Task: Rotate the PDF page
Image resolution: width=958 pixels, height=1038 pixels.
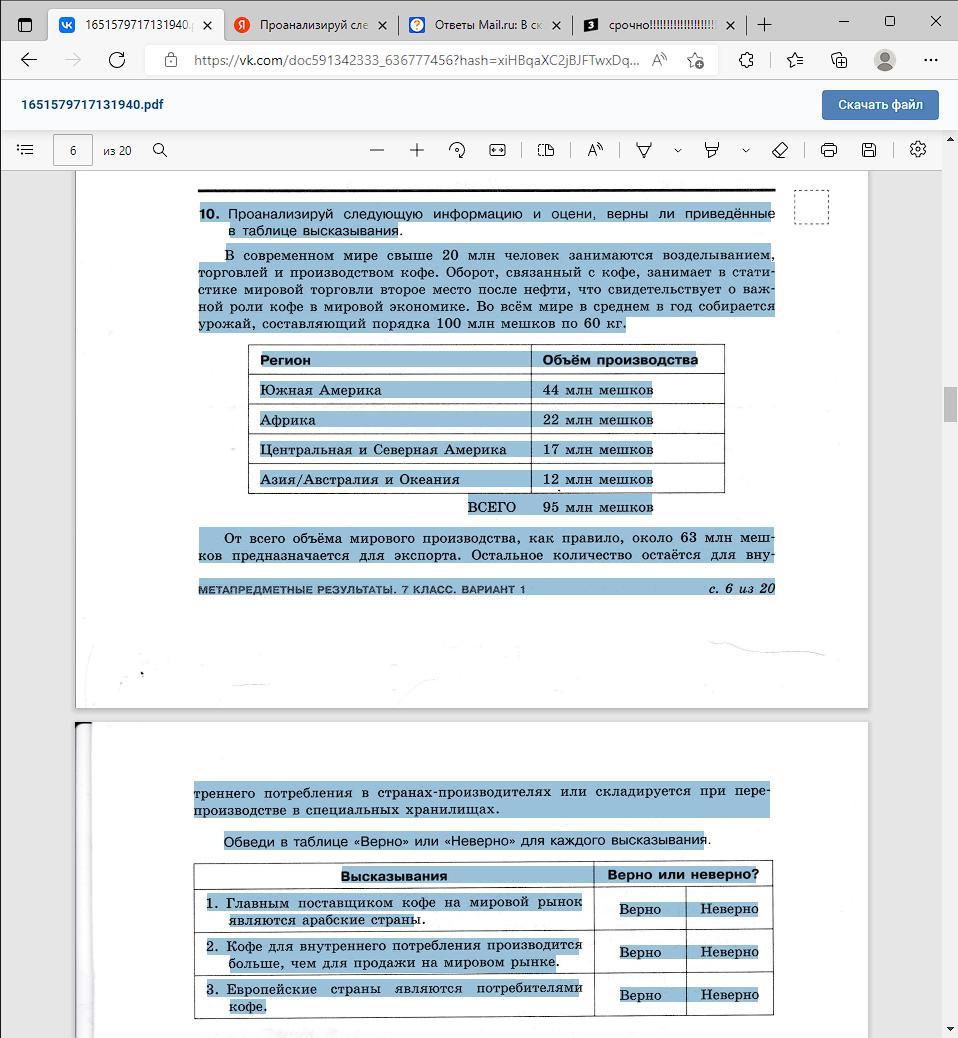Action: 457,150
